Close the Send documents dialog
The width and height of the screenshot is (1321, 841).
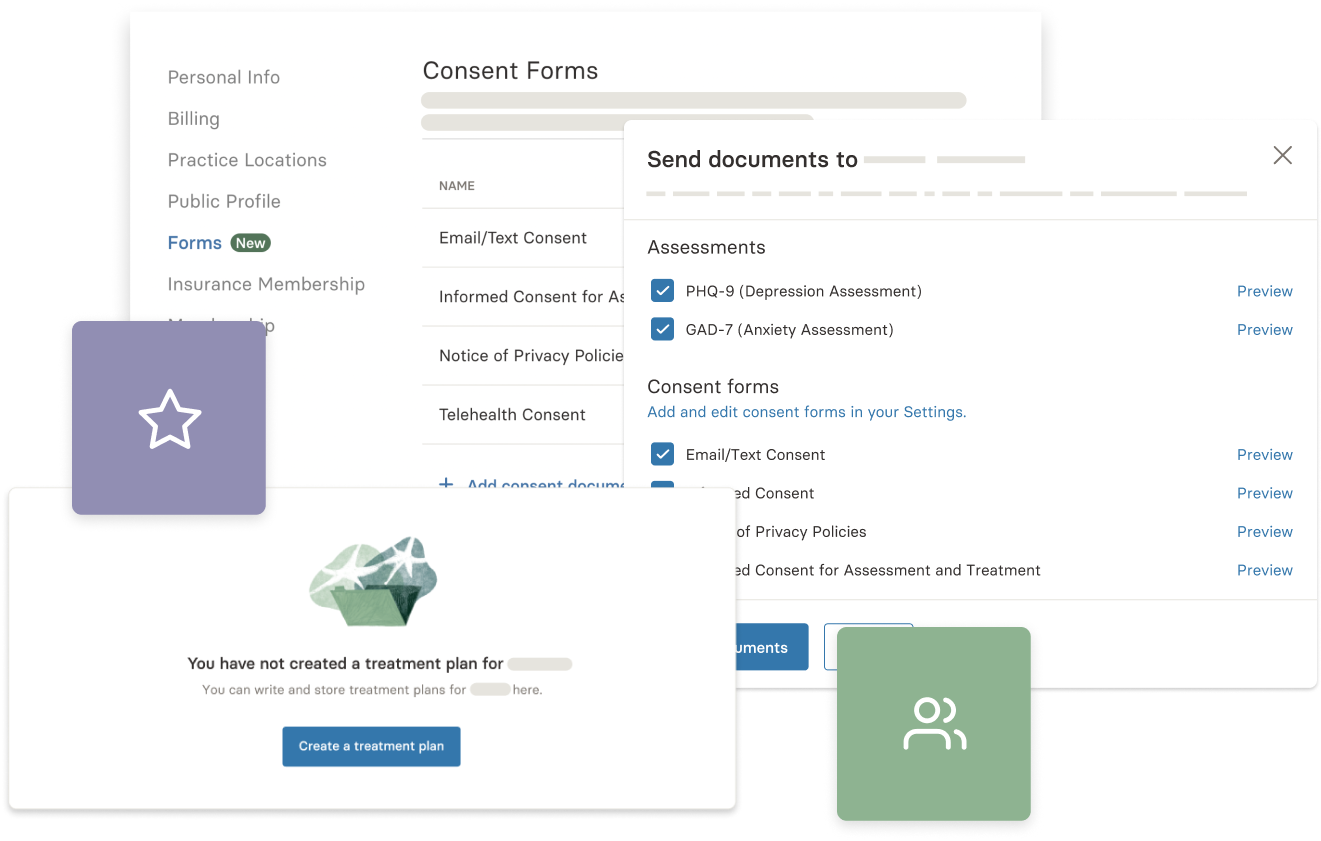coord(1282,155)
